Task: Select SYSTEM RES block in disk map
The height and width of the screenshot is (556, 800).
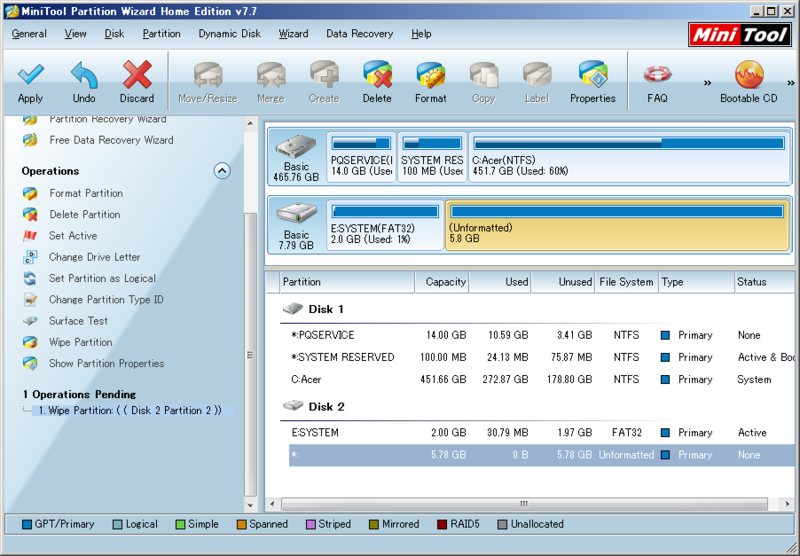Action: (x=432, y=157)
